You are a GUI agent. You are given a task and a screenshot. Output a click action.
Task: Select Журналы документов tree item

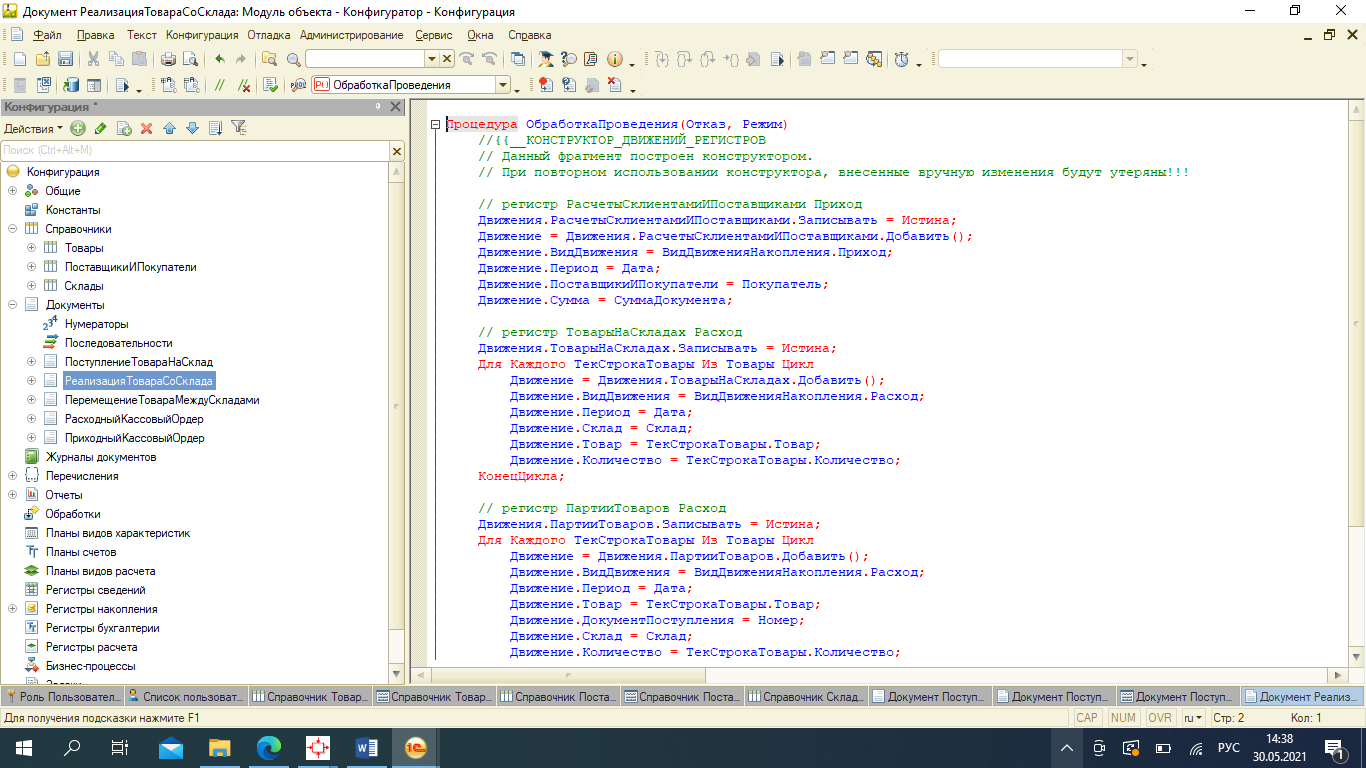[100, 457]
